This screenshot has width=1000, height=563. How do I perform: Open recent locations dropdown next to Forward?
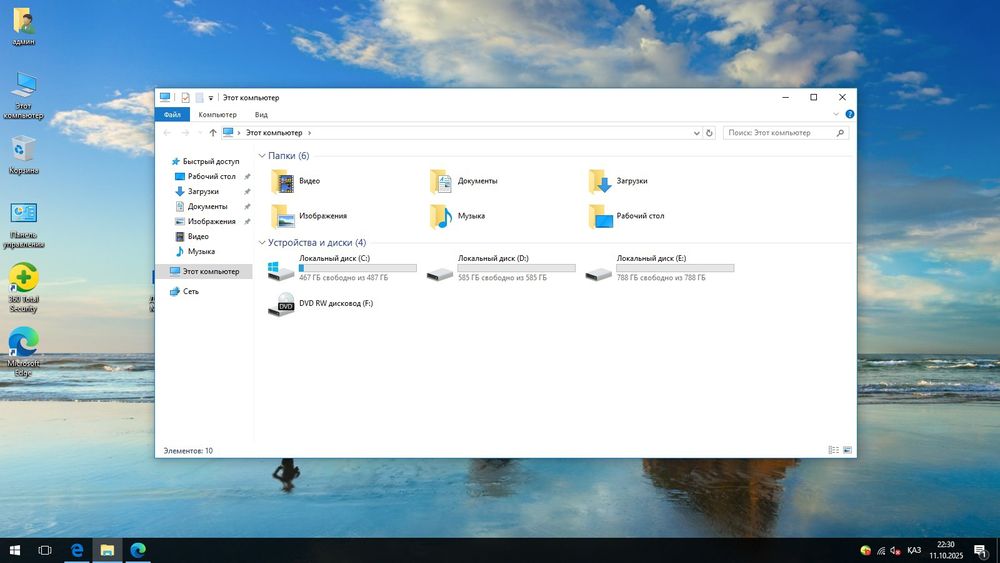click(x=199, y=133)
